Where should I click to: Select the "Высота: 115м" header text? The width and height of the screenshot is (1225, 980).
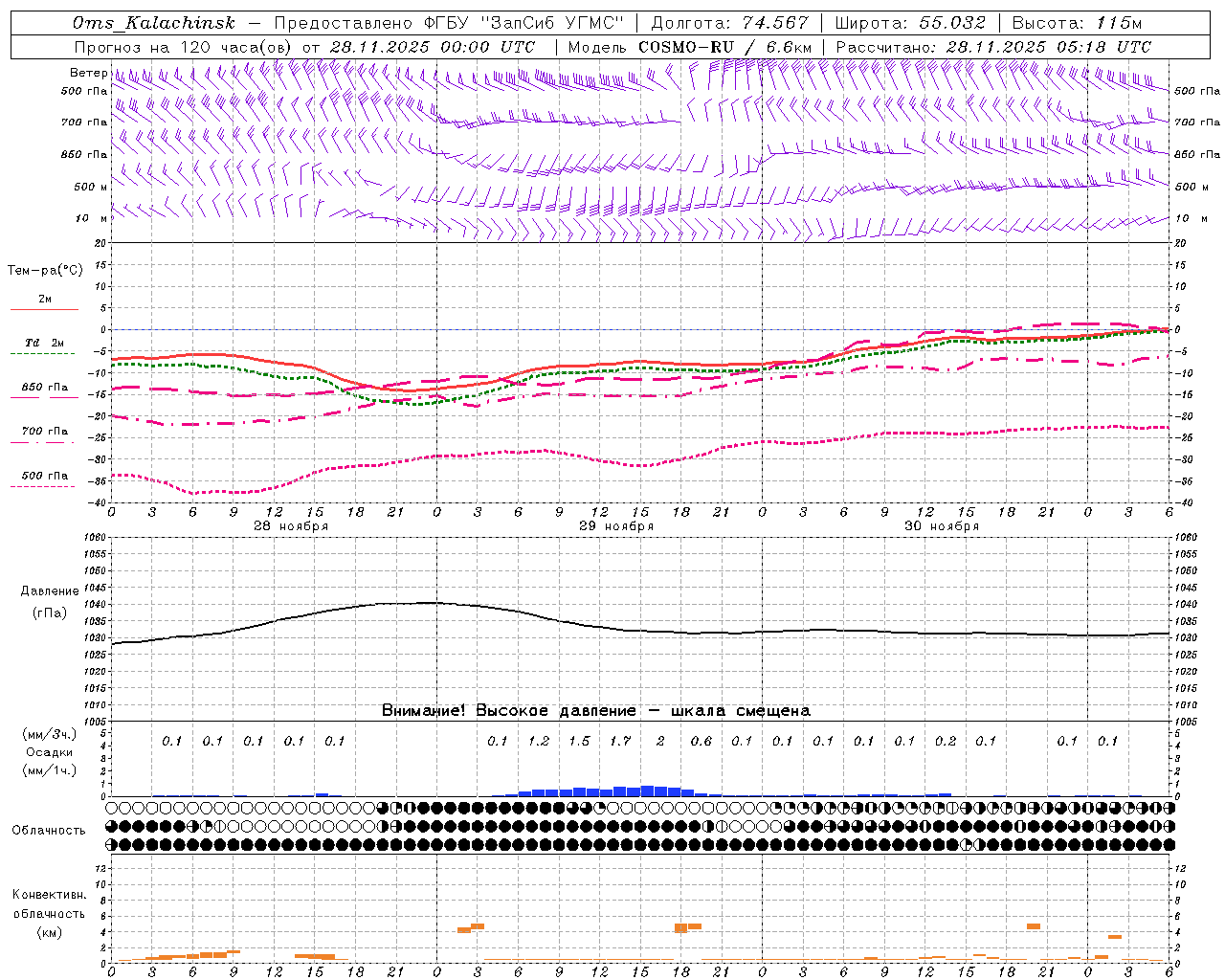(x=1078, y=23)
